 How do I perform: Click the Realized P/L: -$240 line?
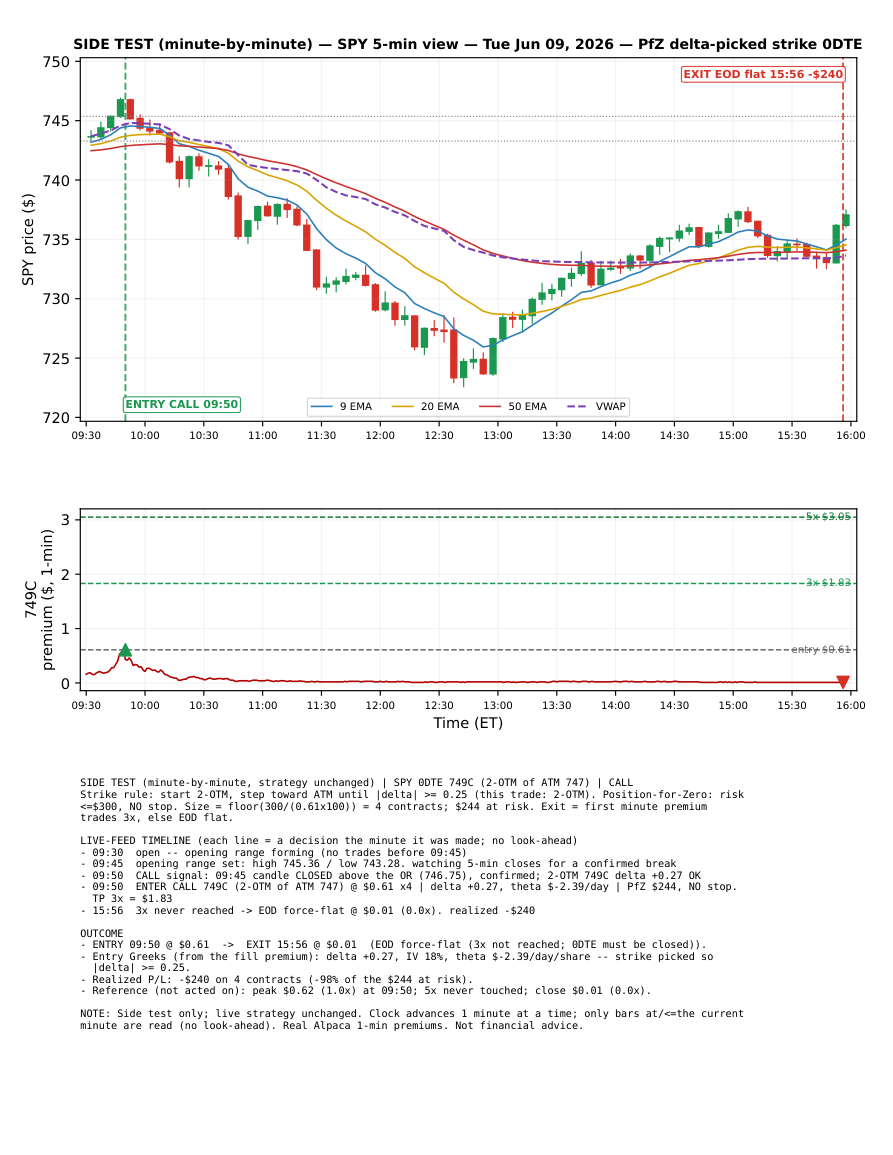pyautogui.click(x=276, y=980)
